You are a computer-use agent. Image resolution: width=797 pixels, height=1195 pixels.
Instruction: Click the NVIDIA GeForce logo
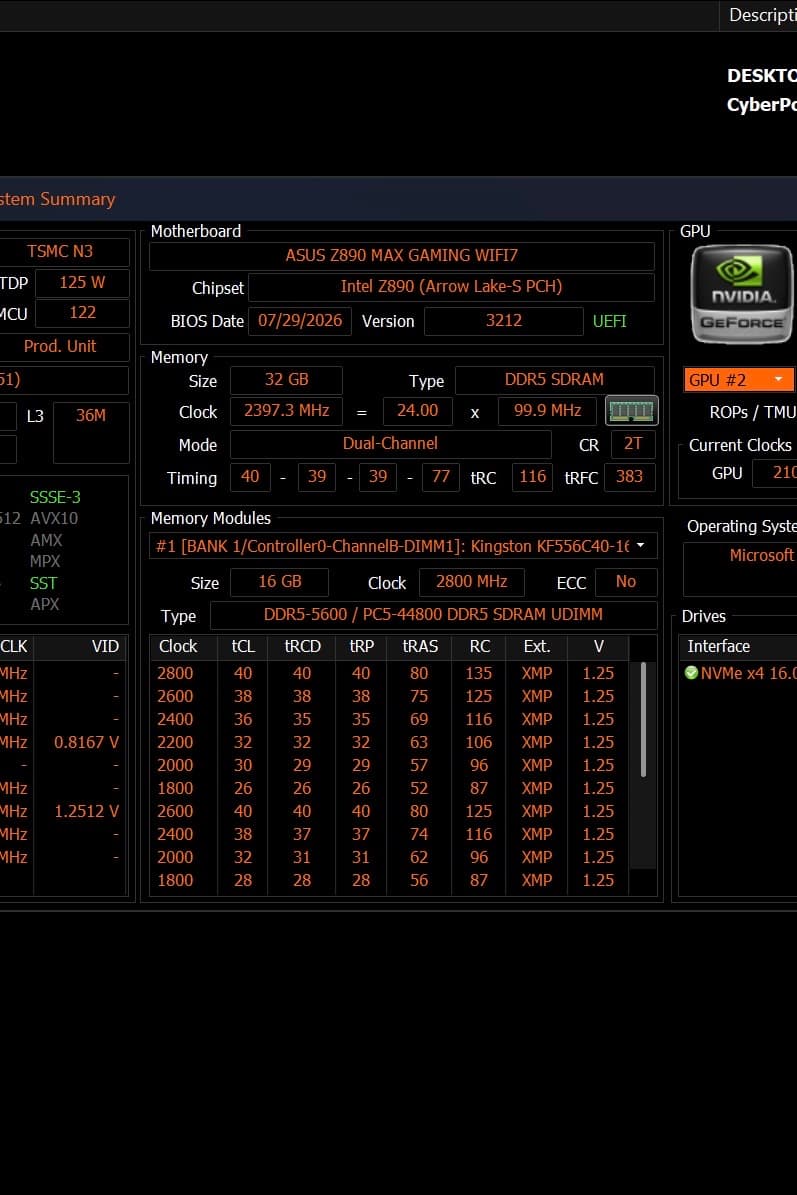click(742, 294)
